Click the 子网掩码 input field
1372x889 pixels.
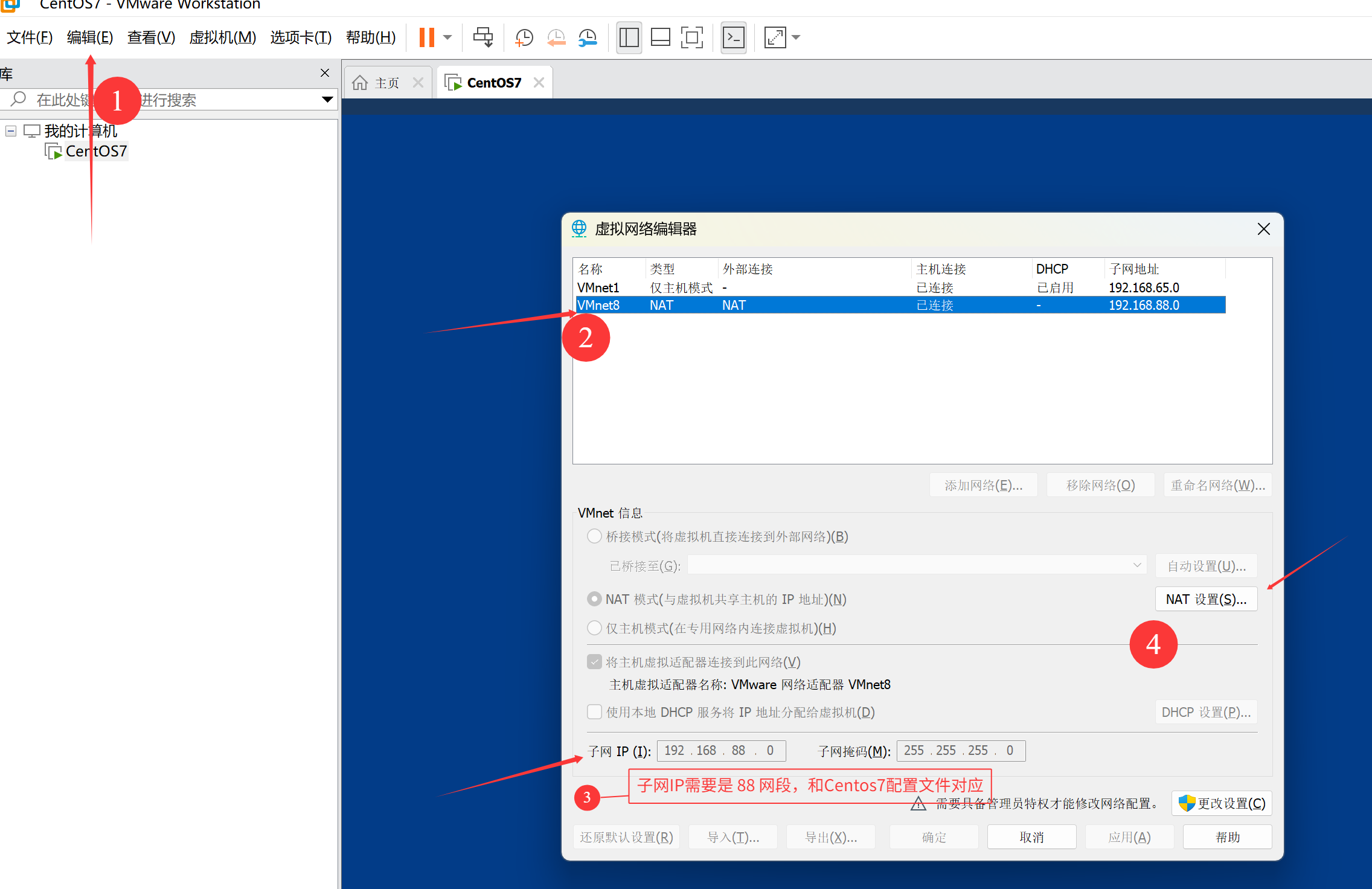tap(961, 751)
